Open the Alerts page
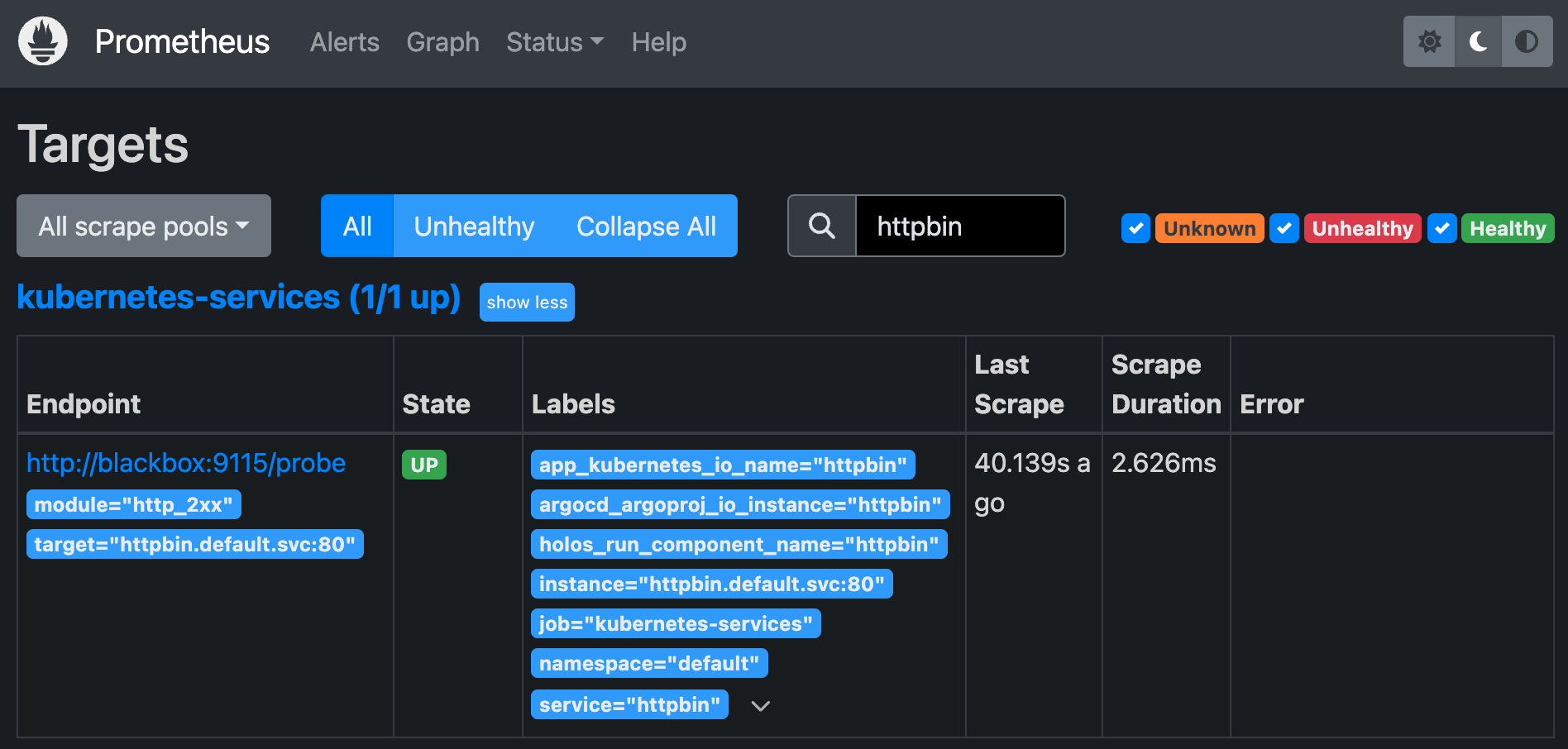 [345, 42]
